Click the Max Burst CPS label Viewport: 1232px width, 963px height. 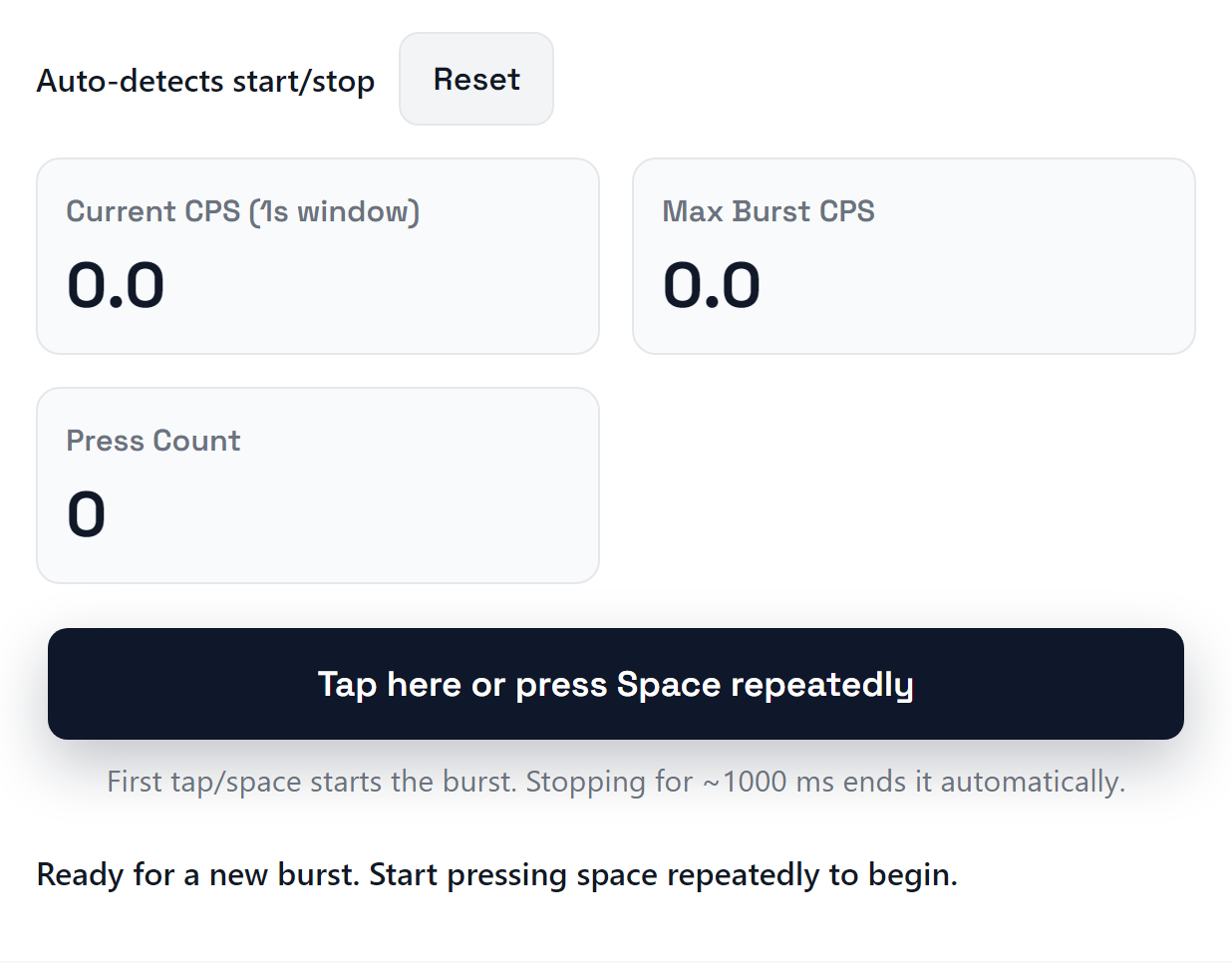pyautogui.click(x=769, y=211)
